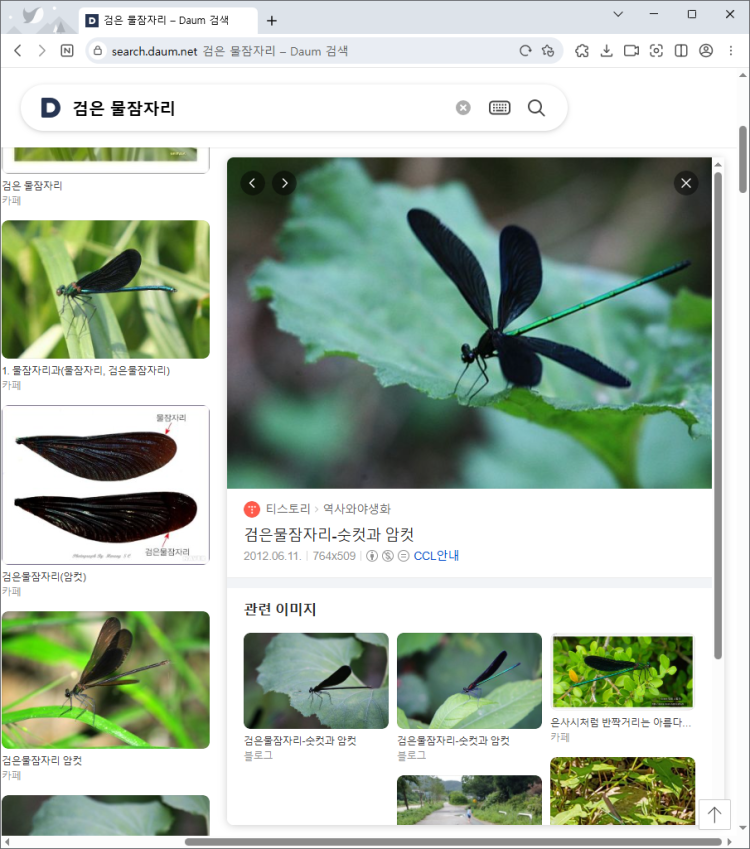Bookmark this page with star icon
This screenshot has width=750, height=849.
point(548,51)
